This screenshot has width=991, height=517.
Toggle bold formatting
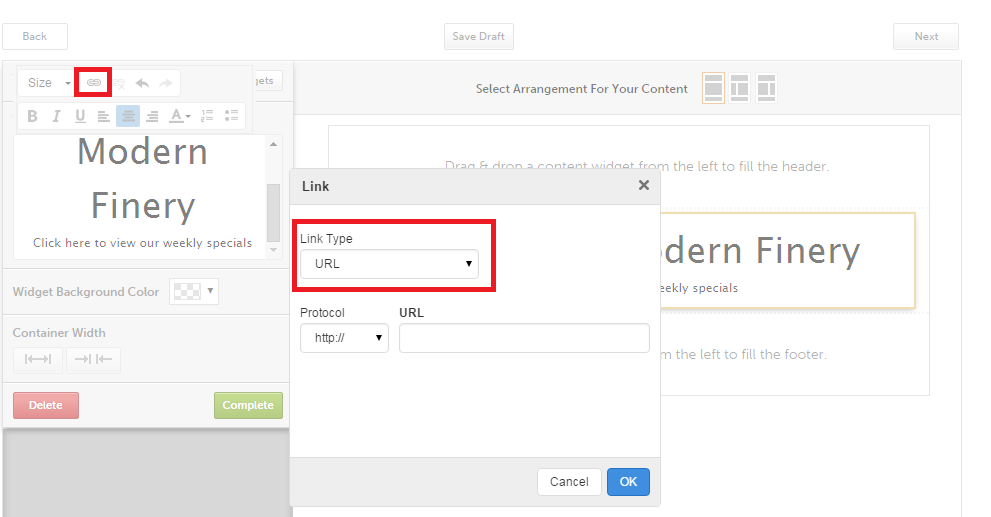[32, 116]
